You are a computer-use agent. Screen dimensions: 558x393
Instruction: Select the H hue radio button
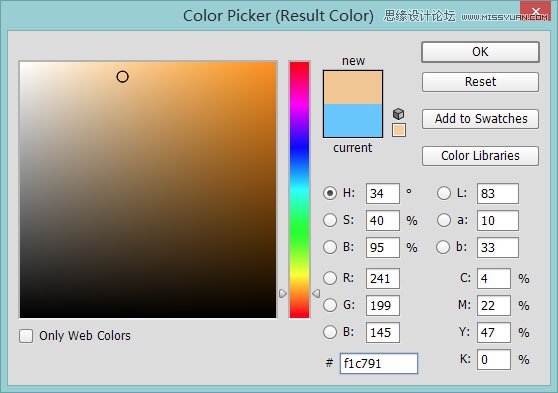click(x=330, y=193)
